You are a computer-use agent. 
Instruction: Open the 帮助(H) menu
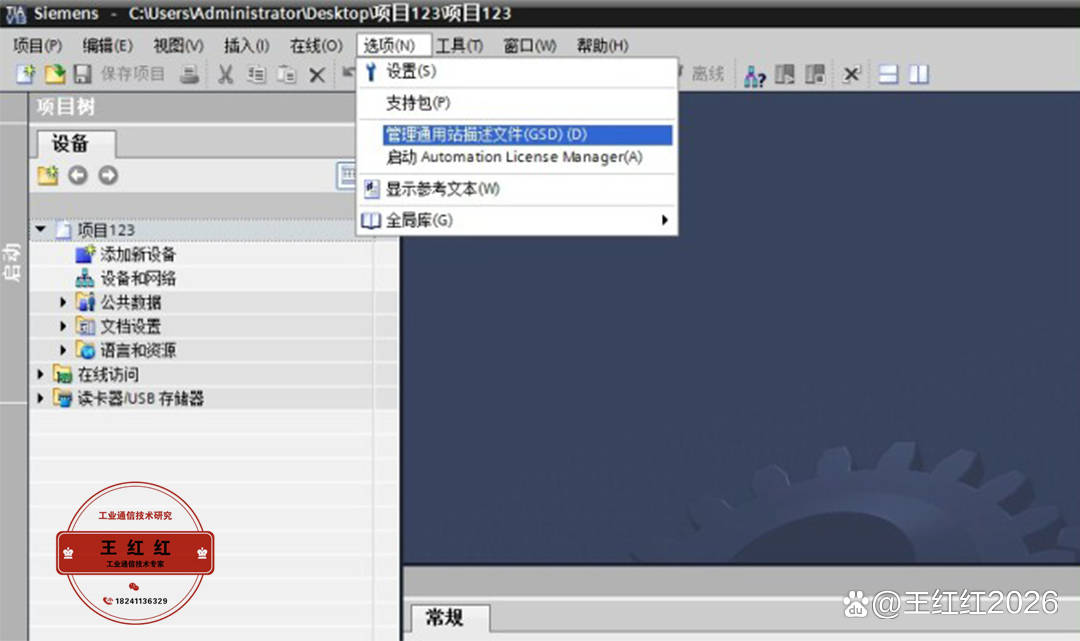[603, 45]
